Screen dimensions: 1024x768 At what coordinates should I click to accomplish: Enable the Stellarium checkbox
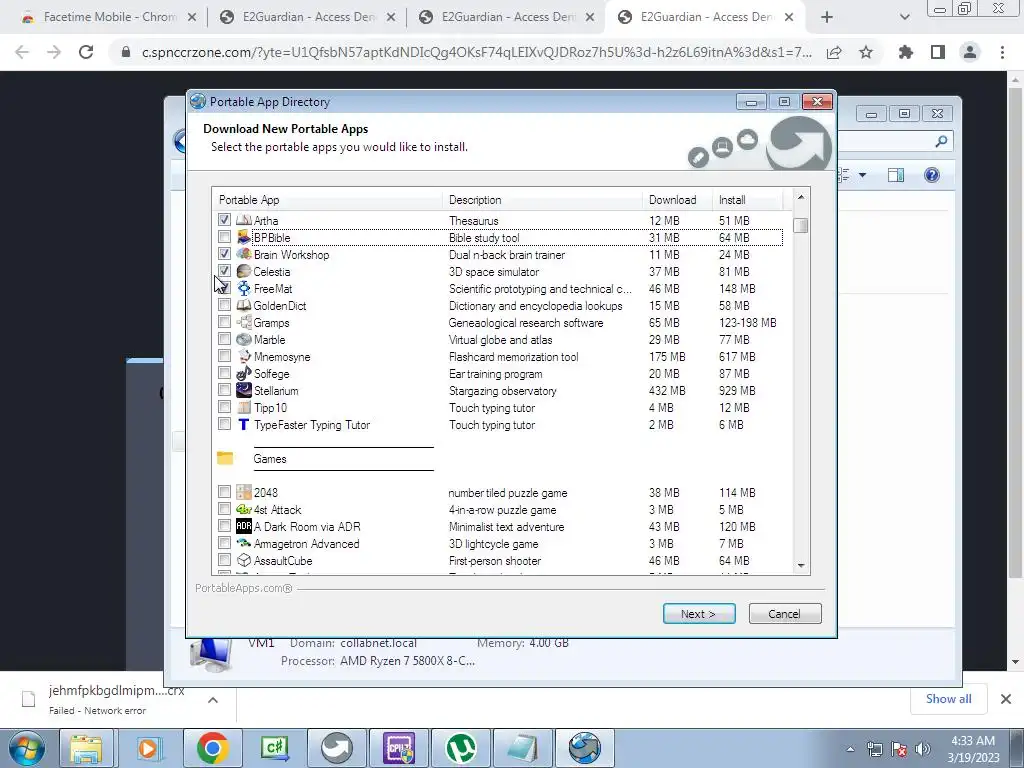[x=224, y=389]
